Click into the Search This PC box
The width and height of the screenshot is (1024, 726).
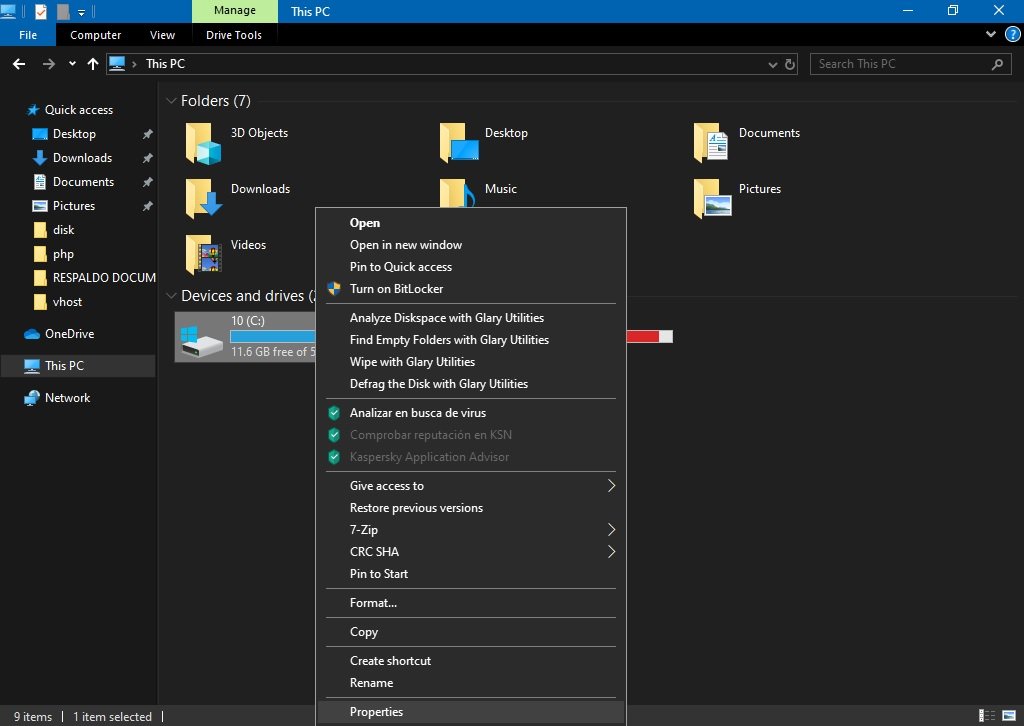pyautogui.click(x=910, y=64)
